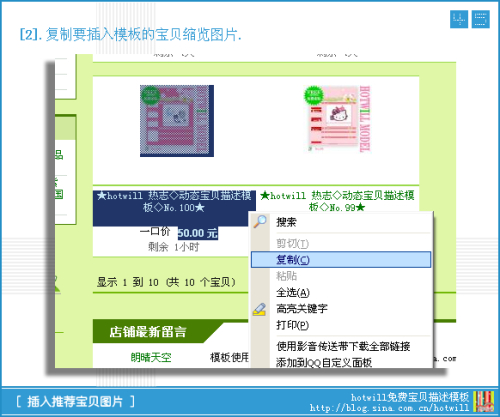The image size is (500, 417).
Task: Click the 朗晴天空 username link
Action: [151, 358]
